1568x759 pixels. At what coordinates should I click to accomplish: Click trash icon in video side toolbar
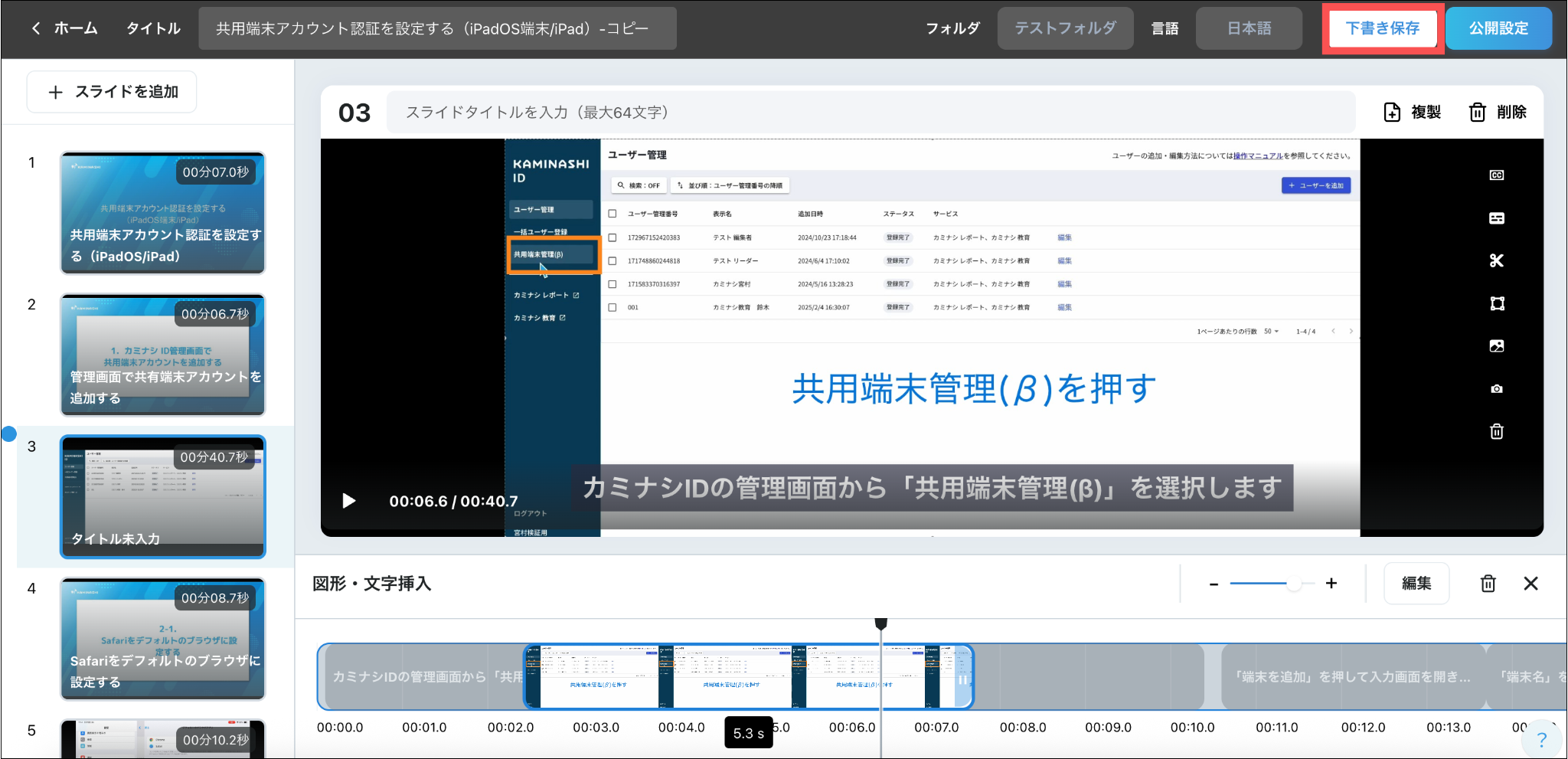1497,431
